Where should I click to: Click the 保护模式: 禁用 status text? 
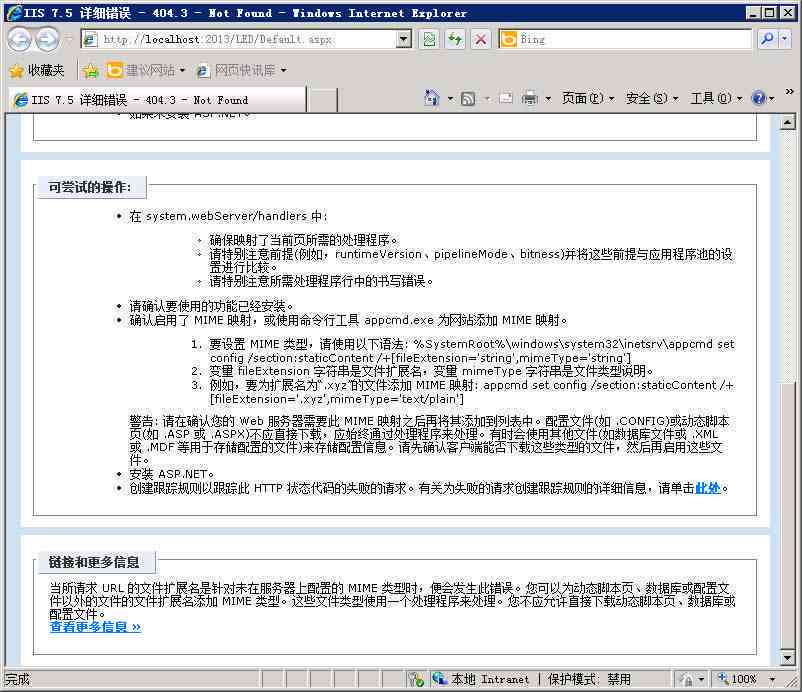coord(589,679)
